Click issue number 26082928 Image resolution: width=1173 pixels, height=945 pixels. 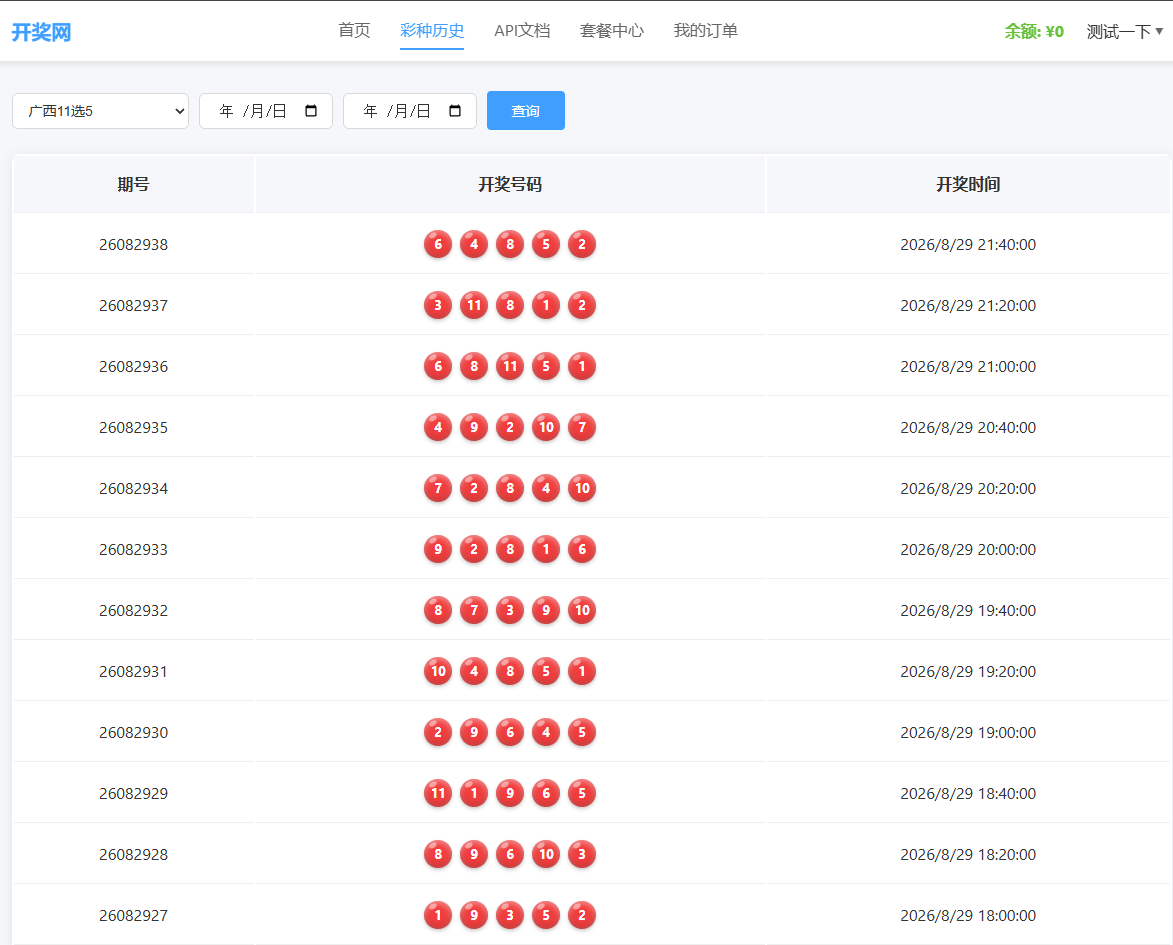coord(133,854)
